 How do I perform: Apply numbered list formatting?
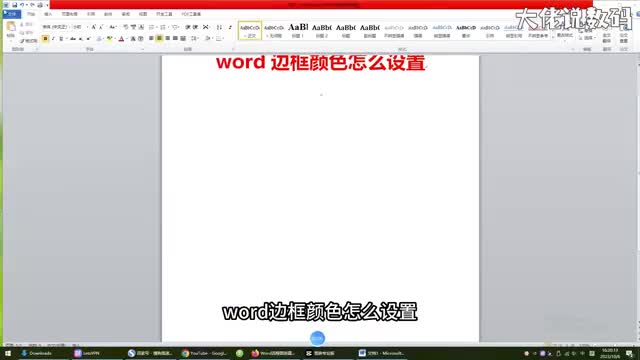tap(163, 27)
